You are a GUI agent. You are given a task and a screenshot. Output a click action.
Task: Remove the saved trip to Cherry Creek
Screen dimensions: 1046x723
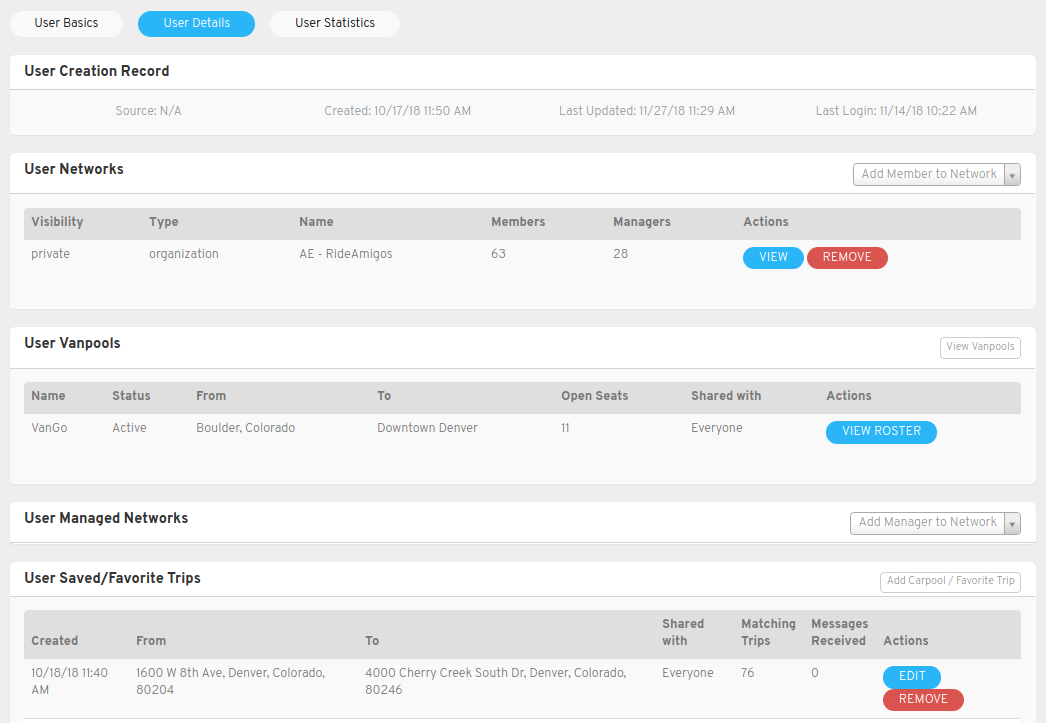pyautogui.click(x=923, y=699)
